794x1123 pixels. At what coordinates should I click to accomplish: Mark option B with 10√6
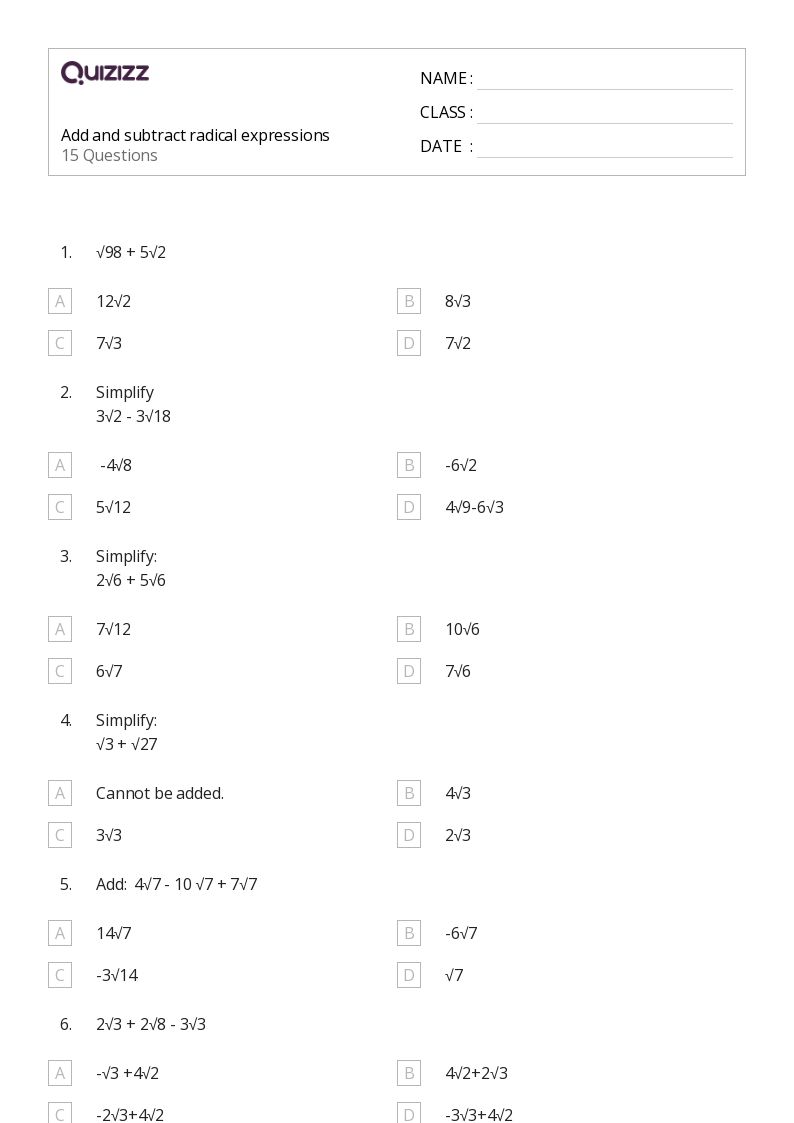[x=409, y=629]
